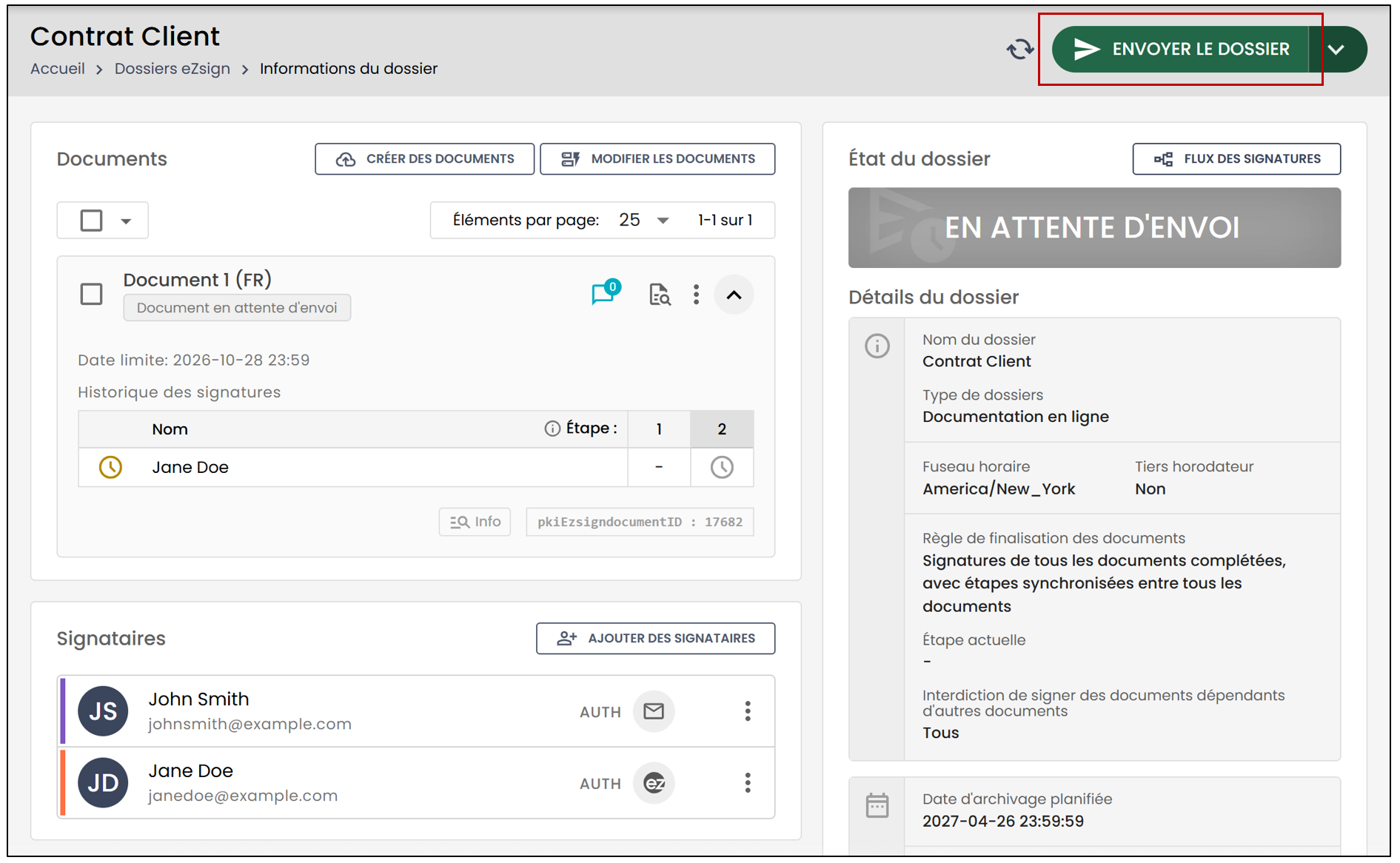1400x863 pixels.
Task: Click Jane Doe's eZ authentication icon
Action: pos(654,783)
